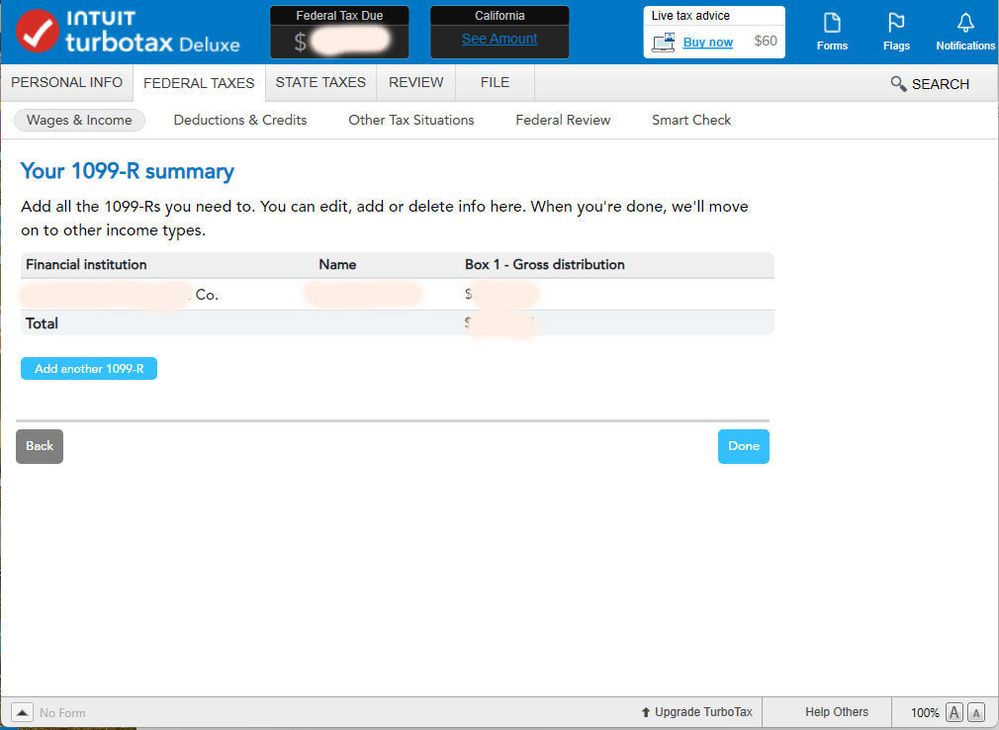999x730 pixels.
Task: Open Other Tax Situations
Action: click(x=411, y=120)
